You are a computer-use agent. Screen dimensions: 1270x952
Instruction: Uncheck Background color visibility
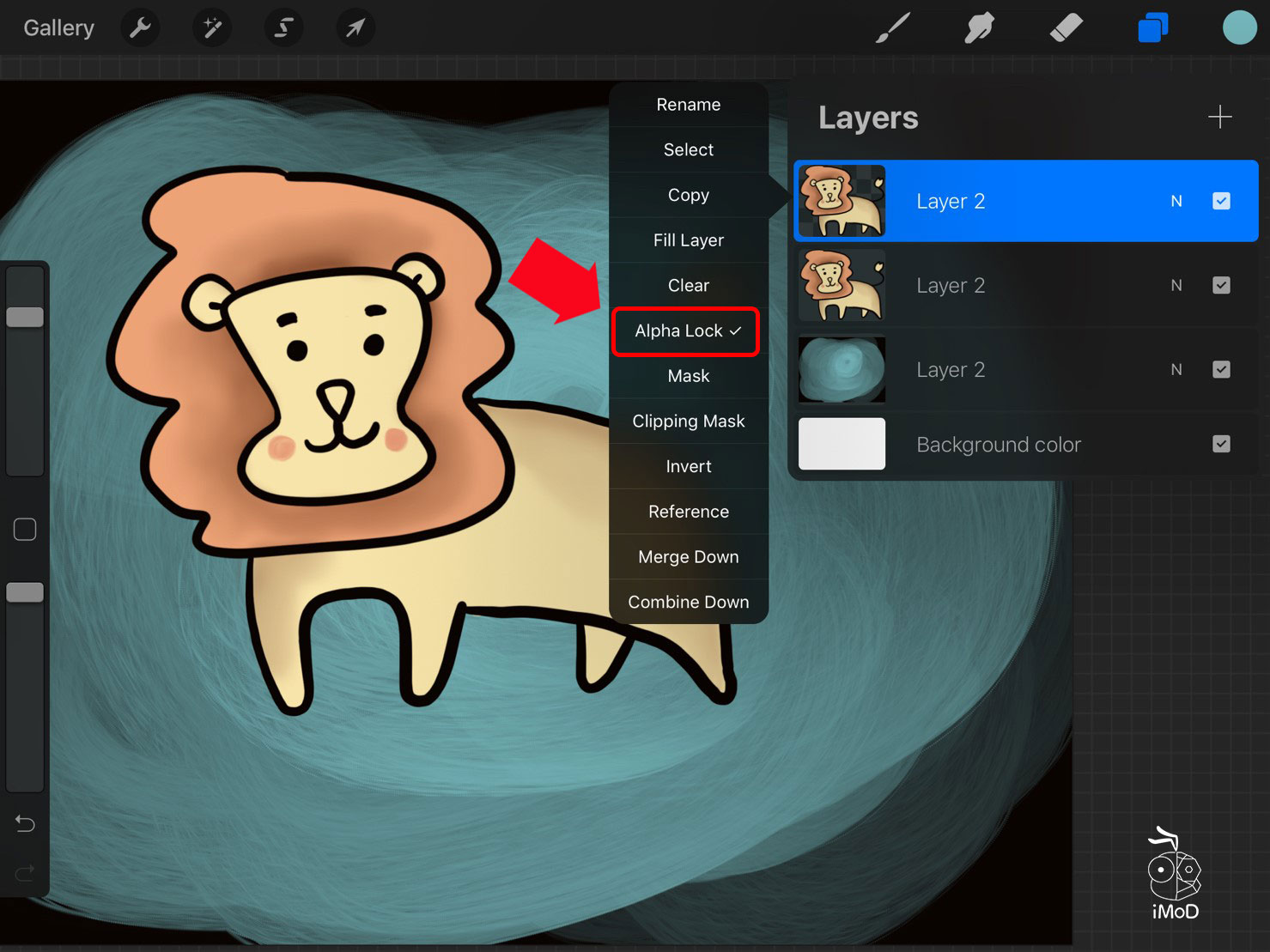point(1221,444)
